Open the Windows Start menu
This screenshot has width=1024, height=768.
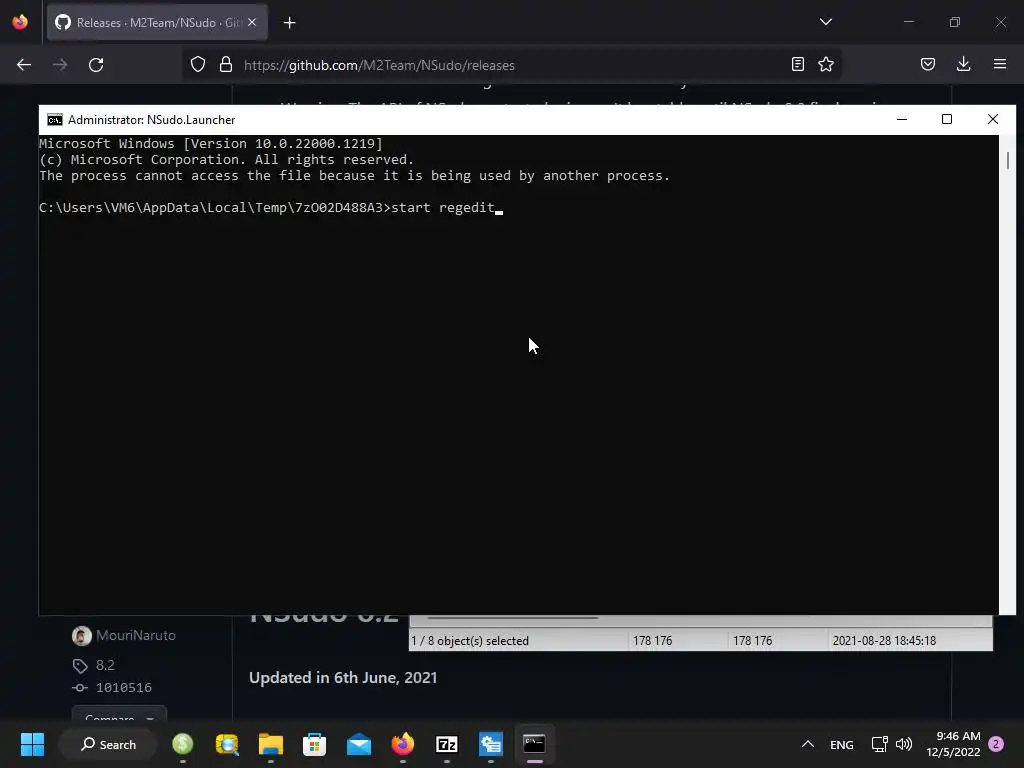32,744
